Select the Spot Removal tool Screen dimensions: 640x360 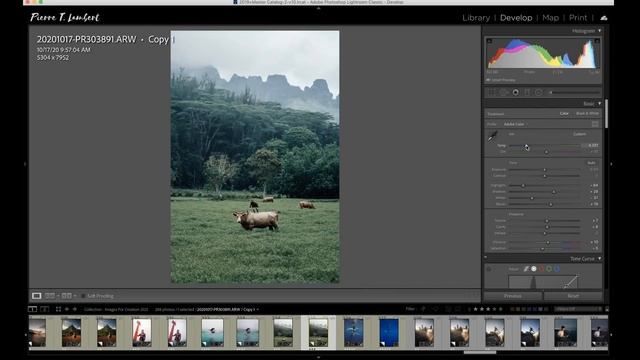(x=504, y=93)
